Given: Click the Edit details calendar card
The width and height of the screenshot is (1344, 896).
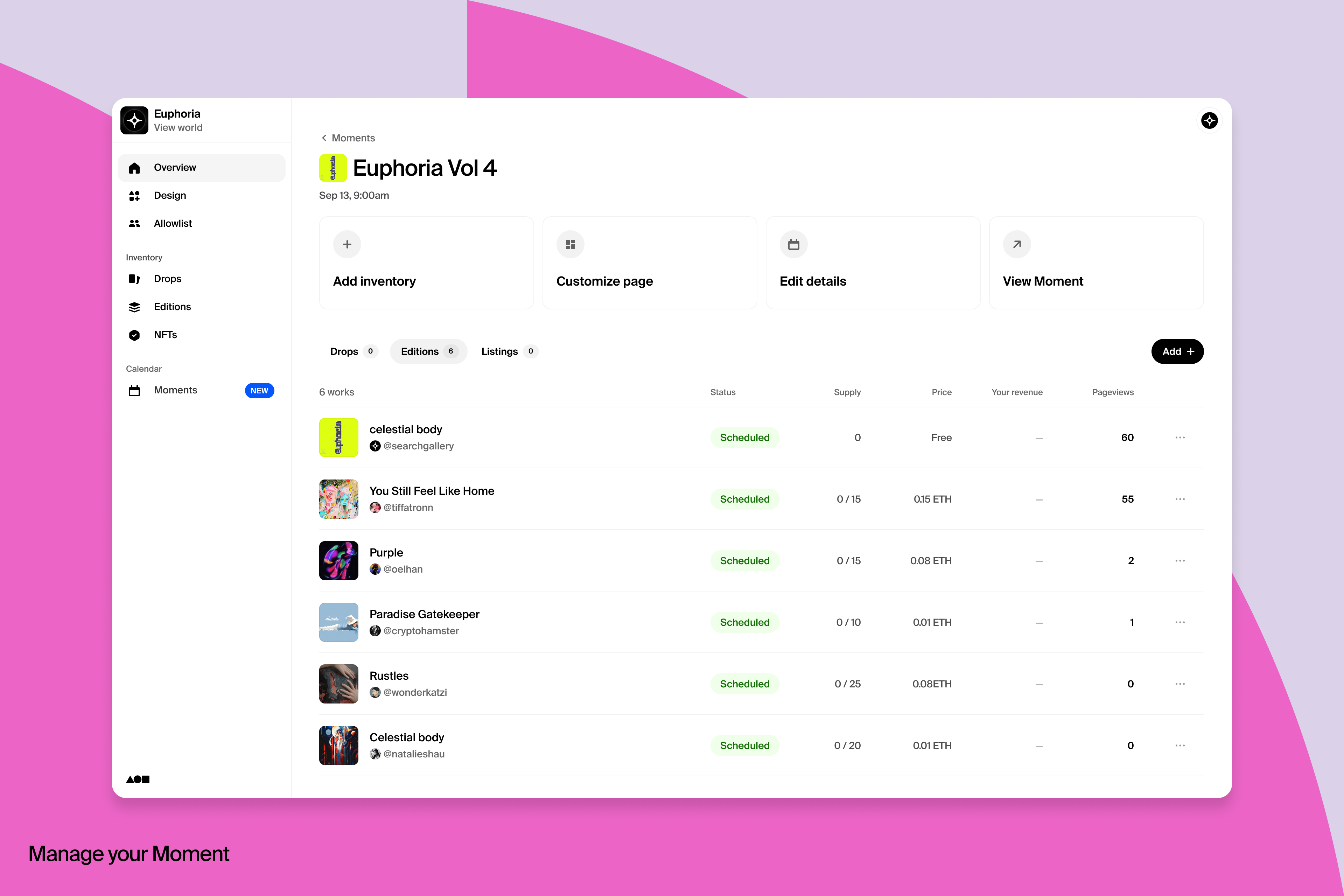Looking at the screenshot, I should 873,263.
